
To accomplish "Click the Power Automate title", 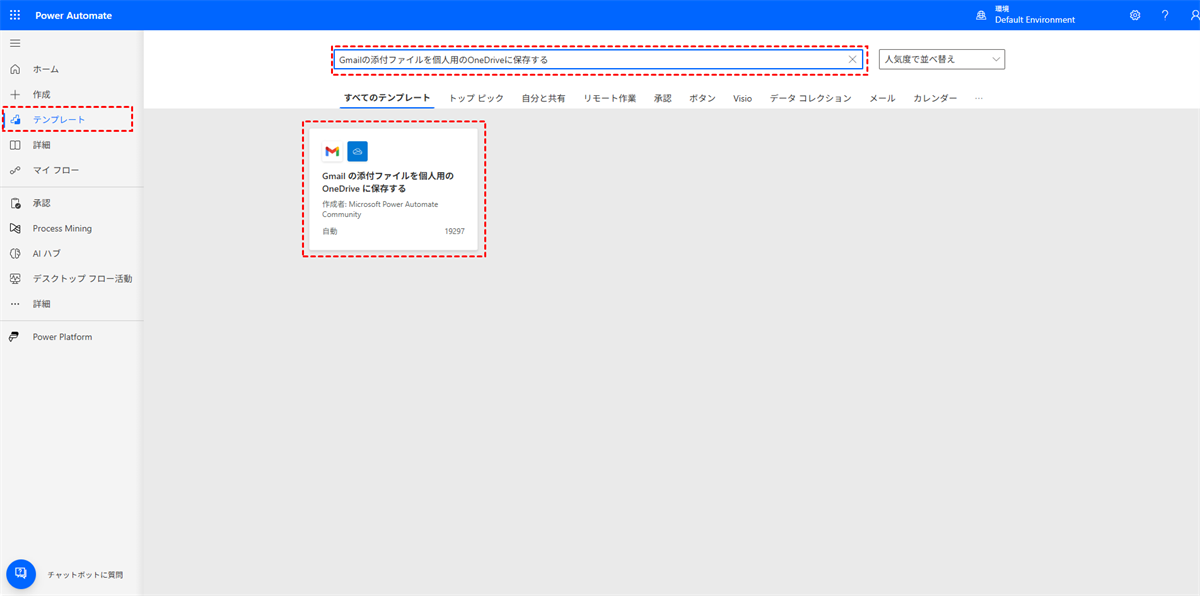I will [x=74, y=16].
